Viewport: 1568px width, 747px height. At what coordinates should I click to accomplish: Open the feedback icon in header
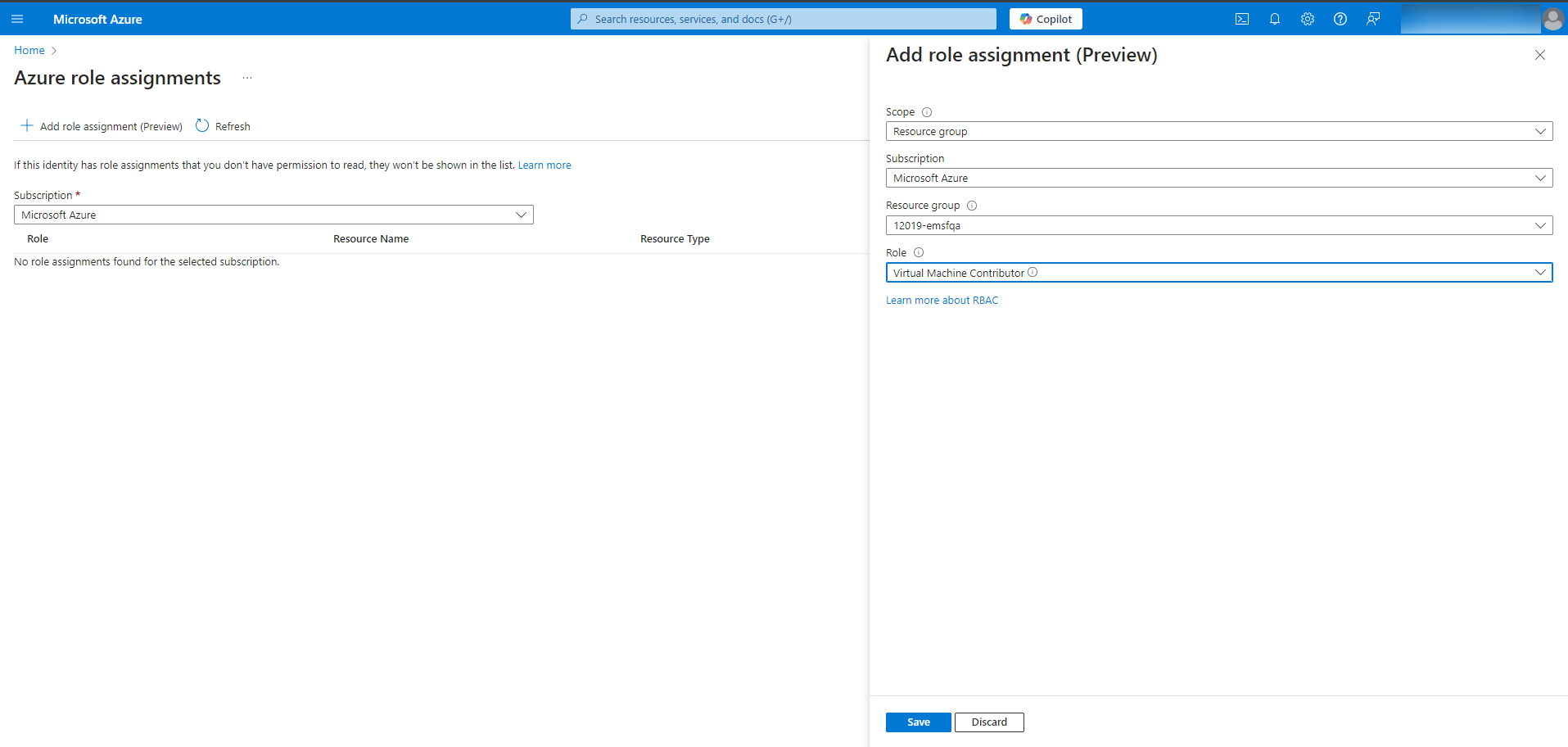pyautogui.click(x=1373, y=19)
